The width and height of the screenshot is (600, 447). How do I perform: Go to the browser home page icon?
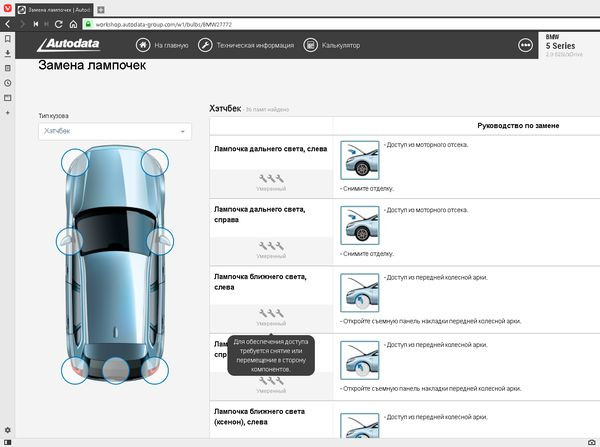click(73, 24)
